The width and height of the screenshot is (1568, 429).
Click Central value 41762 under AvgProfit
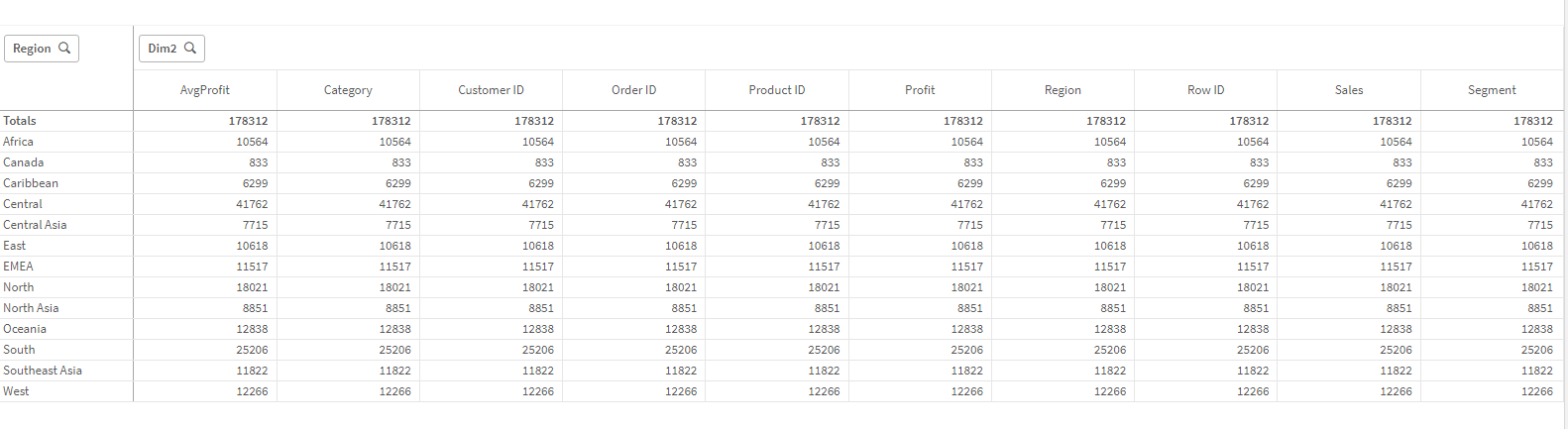(252, 204)
